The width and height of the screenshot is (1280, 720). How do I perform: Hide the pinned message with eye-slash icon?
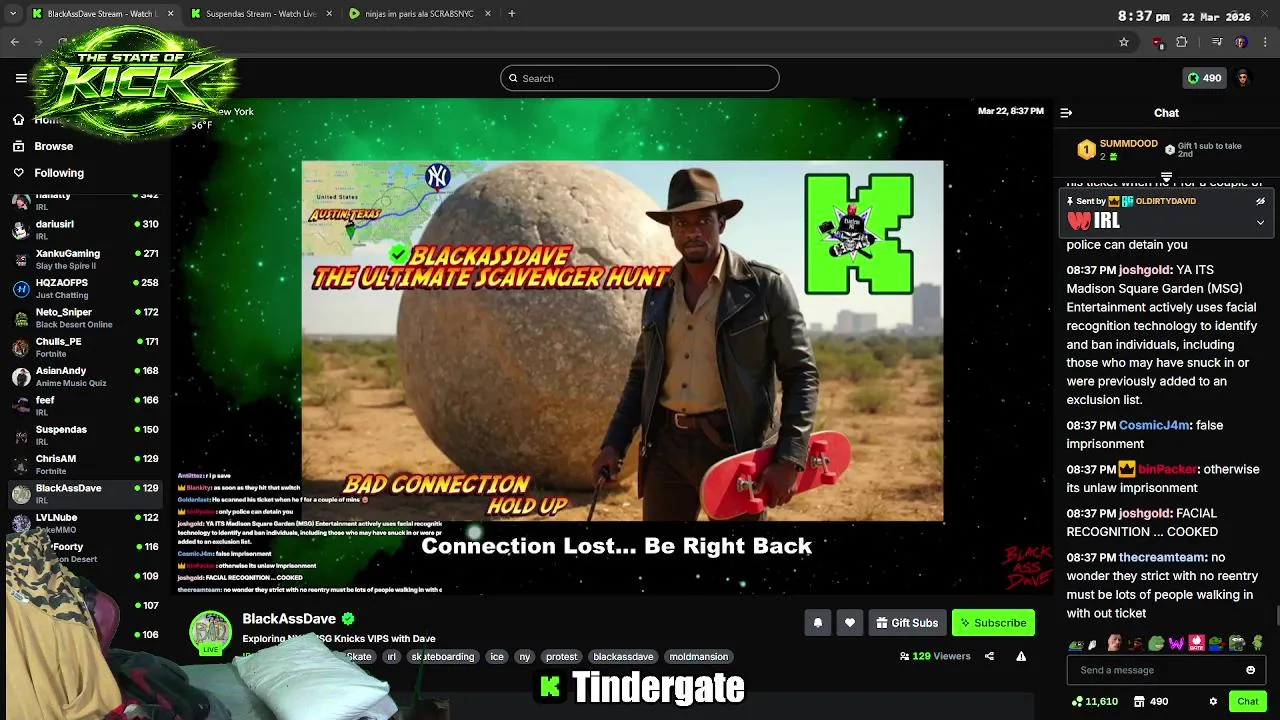[1260, 201]
